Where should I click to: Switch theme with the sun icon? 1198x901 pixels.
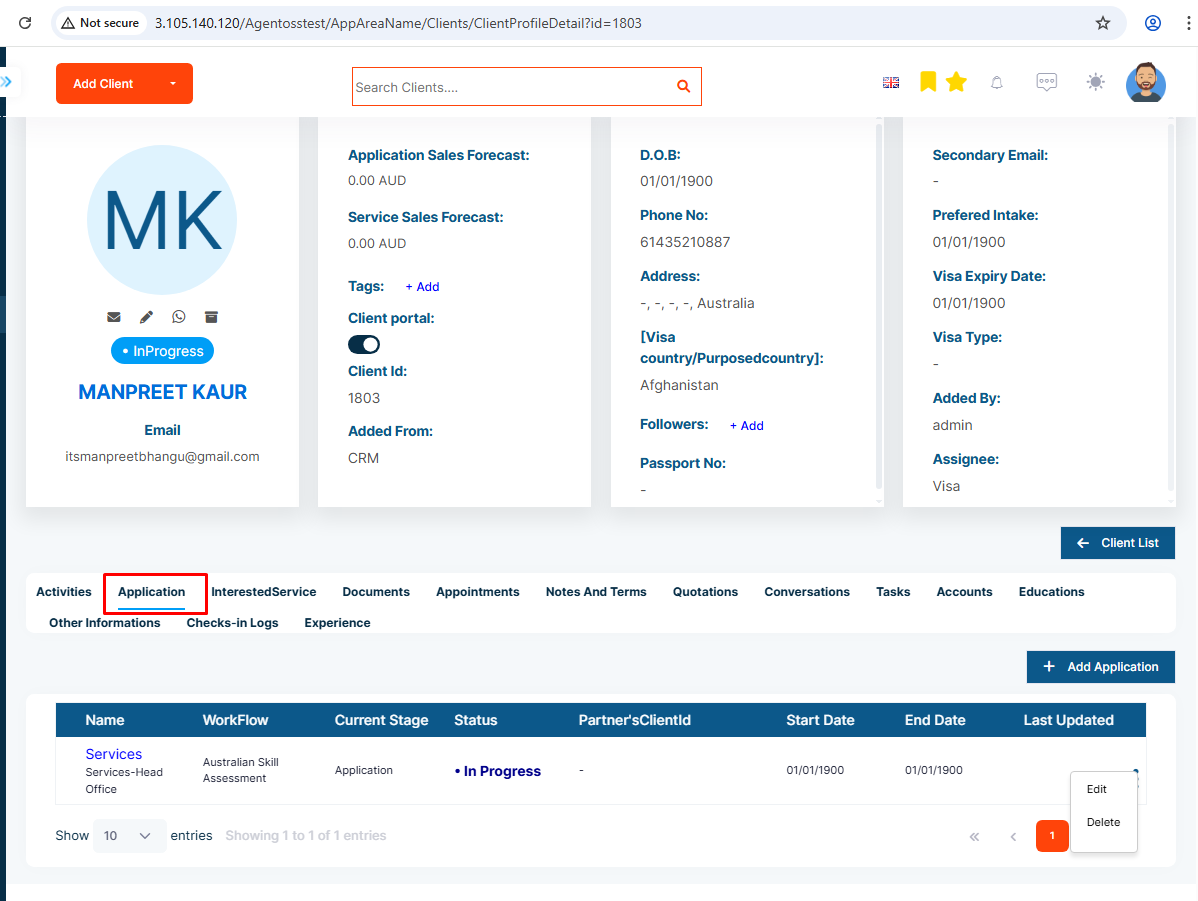click(1096, 82)
